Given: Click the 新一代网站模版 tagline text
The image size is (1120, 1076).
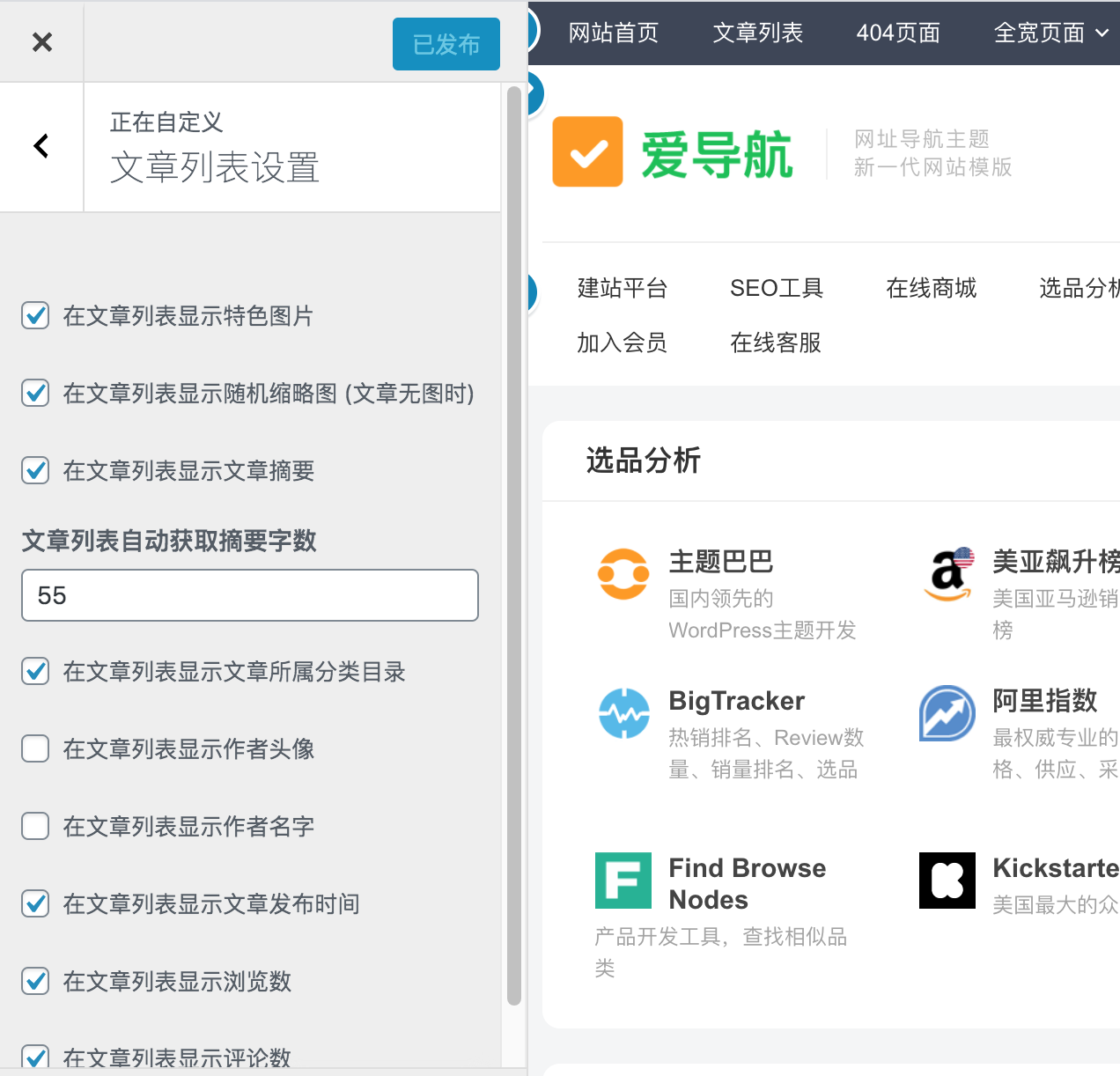Looking at the screenshot, I should pos(933,167).
